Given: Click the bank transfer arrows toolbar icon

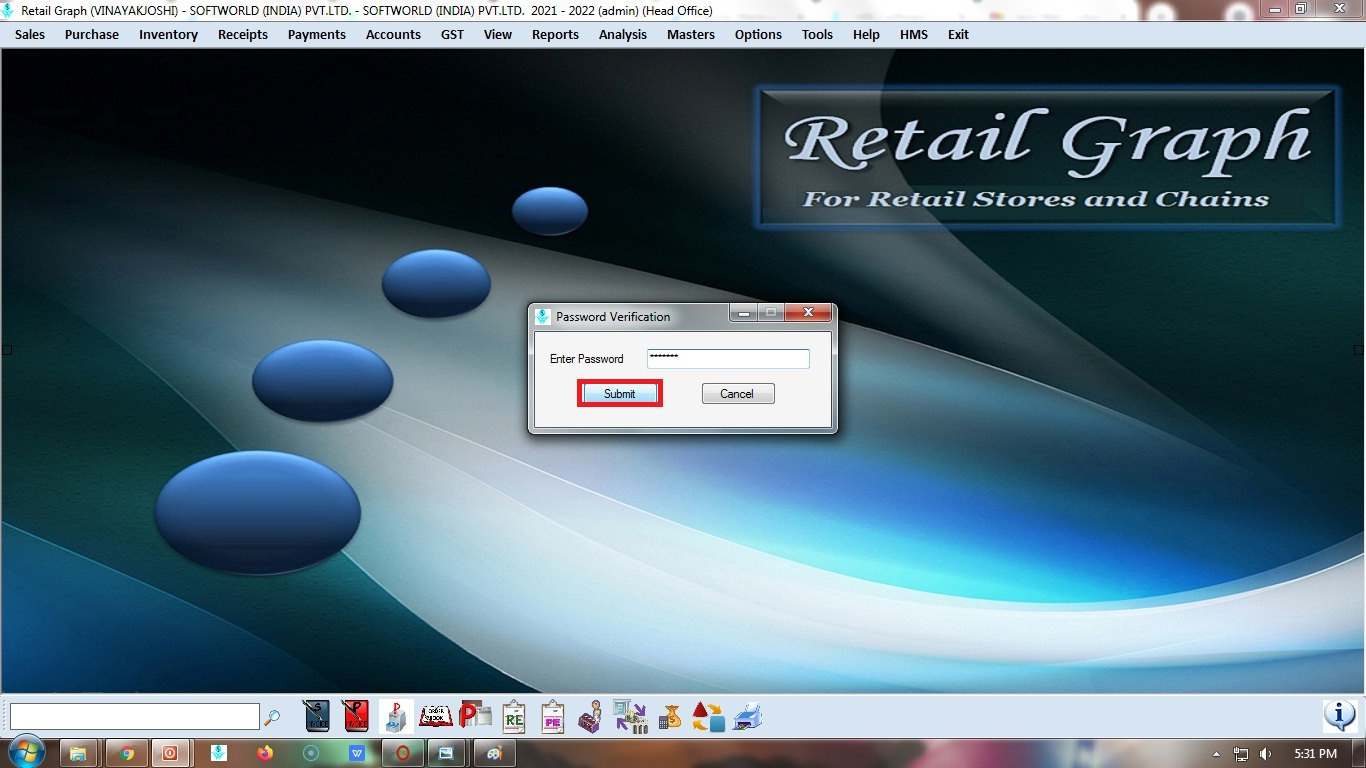Looking at the screenshot, I should point(630,716).
